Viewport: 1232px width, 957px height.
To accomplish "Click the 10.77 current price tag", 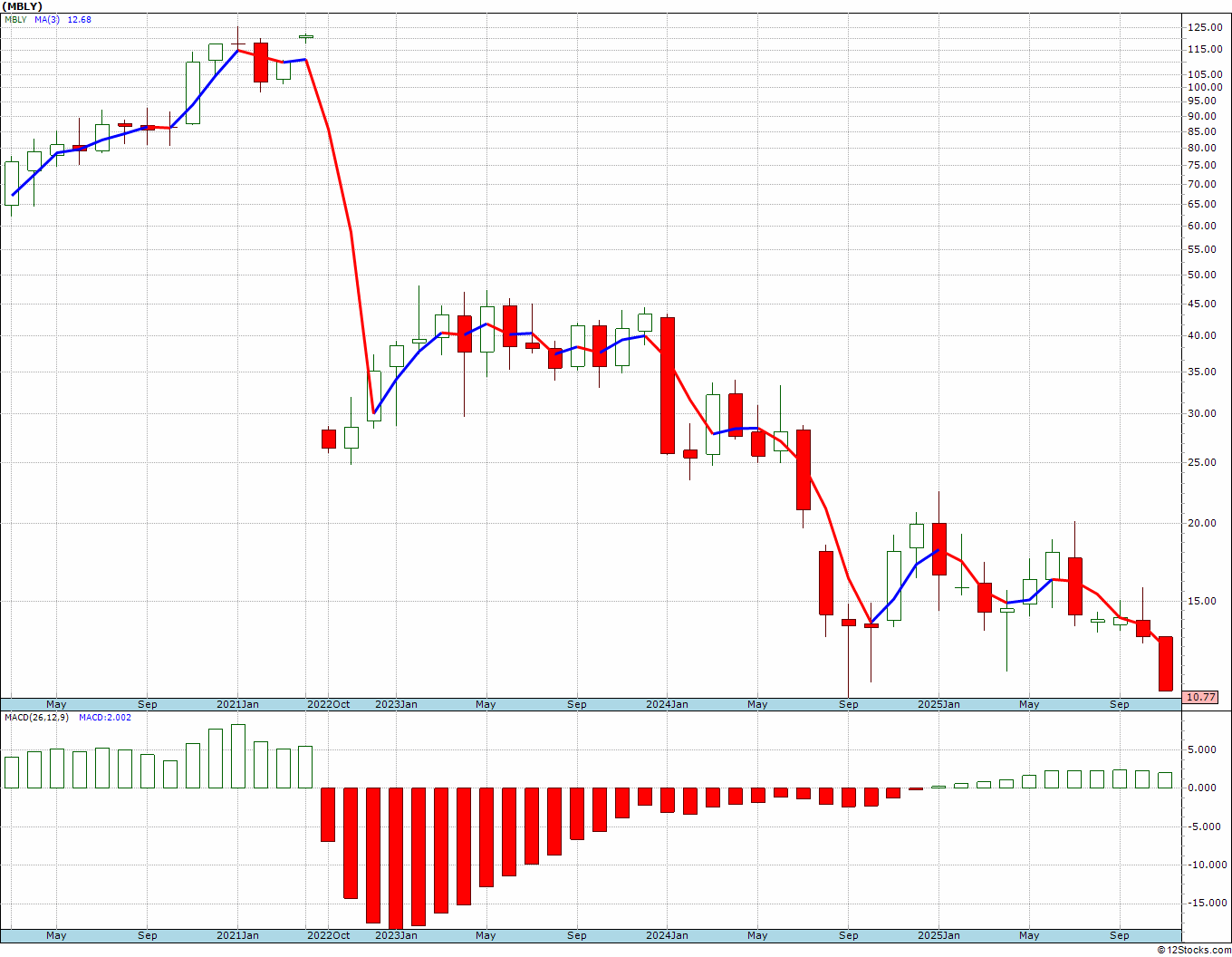I will pyautogui.click(x=1201, y=698).
